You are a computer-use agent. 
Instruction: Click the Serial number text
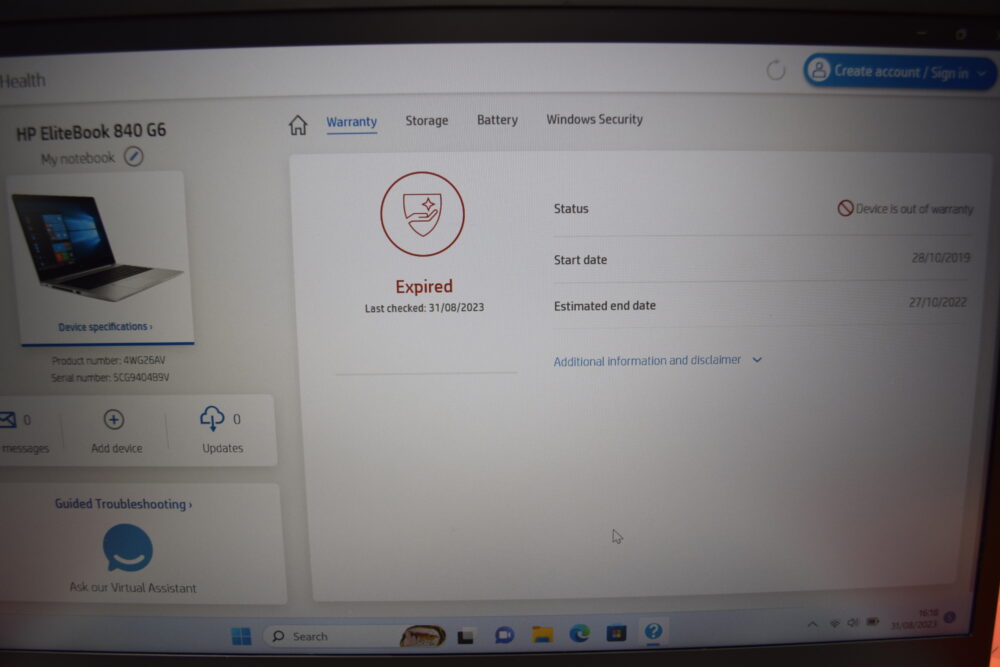110,377
